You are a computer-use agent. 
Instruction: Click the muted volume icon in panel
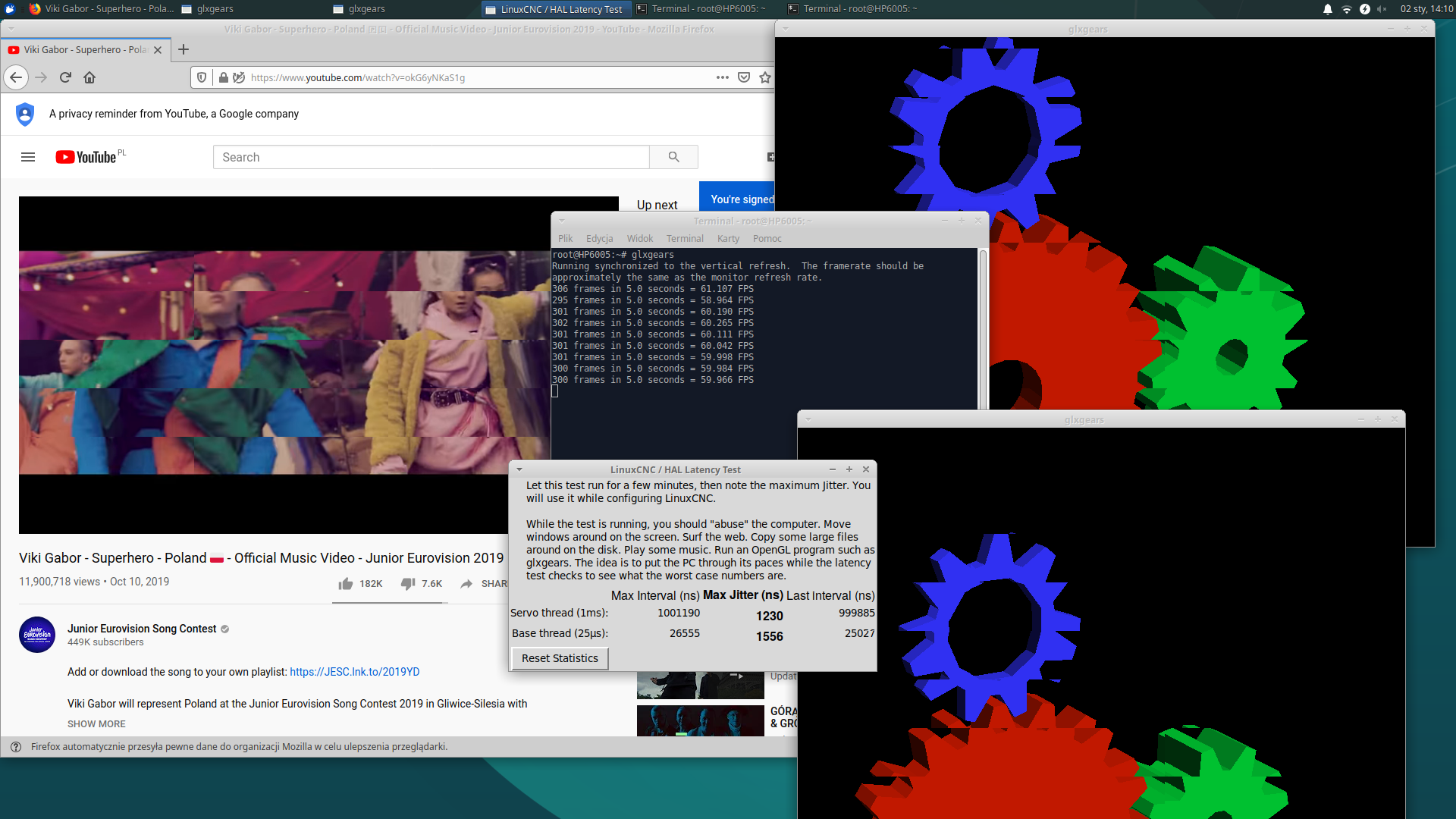tap(1382, 9)
